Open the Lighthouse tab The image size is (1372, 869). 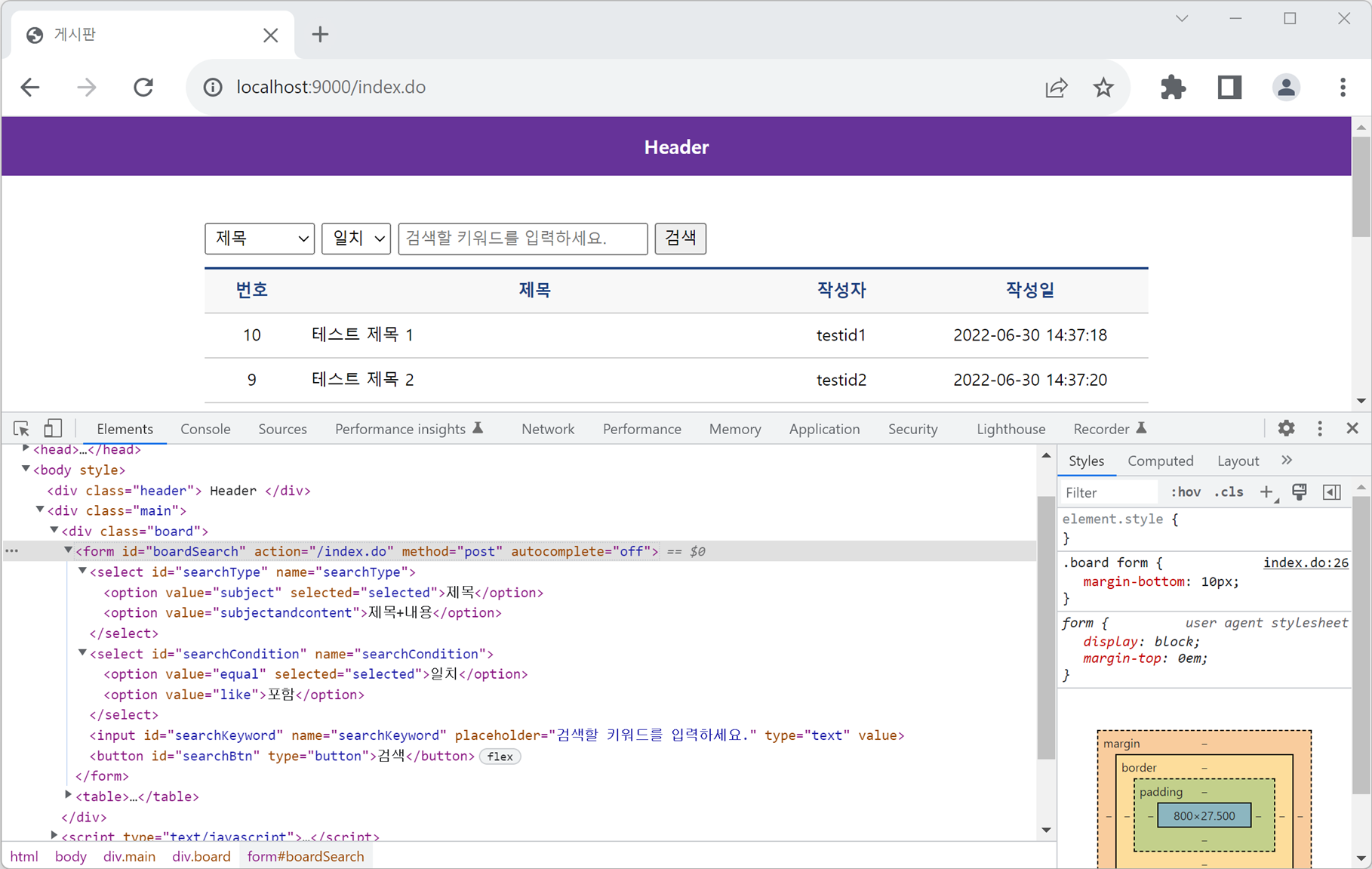1011,429
